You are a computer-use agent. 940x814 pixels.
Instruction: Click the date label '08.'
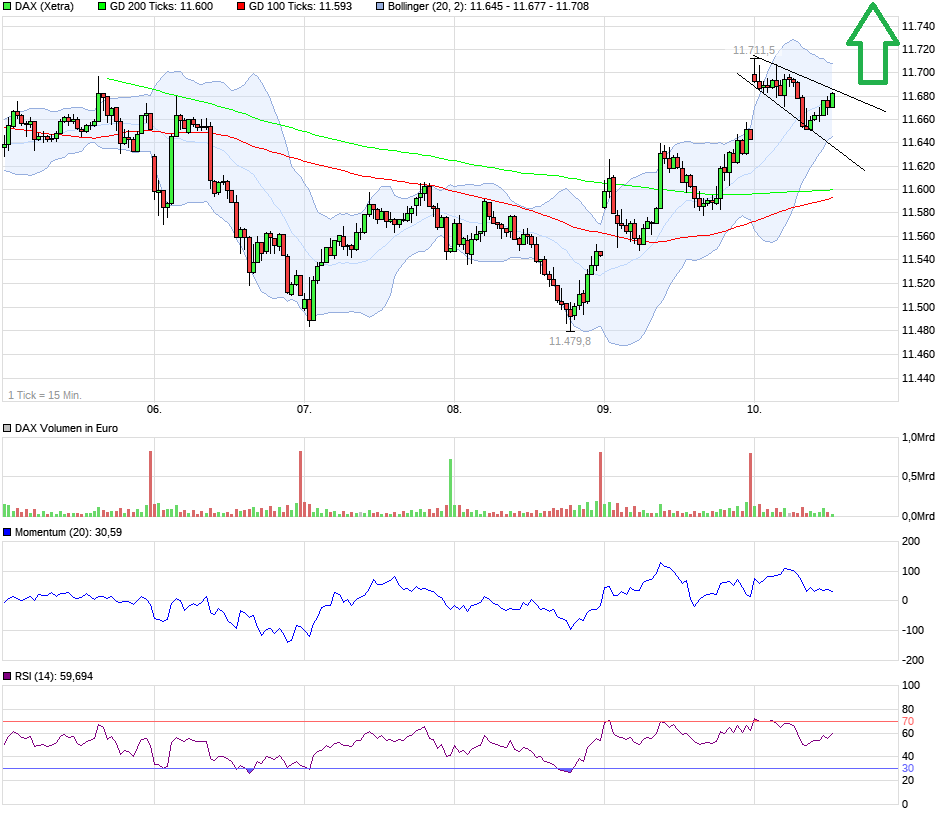point(454,409)
